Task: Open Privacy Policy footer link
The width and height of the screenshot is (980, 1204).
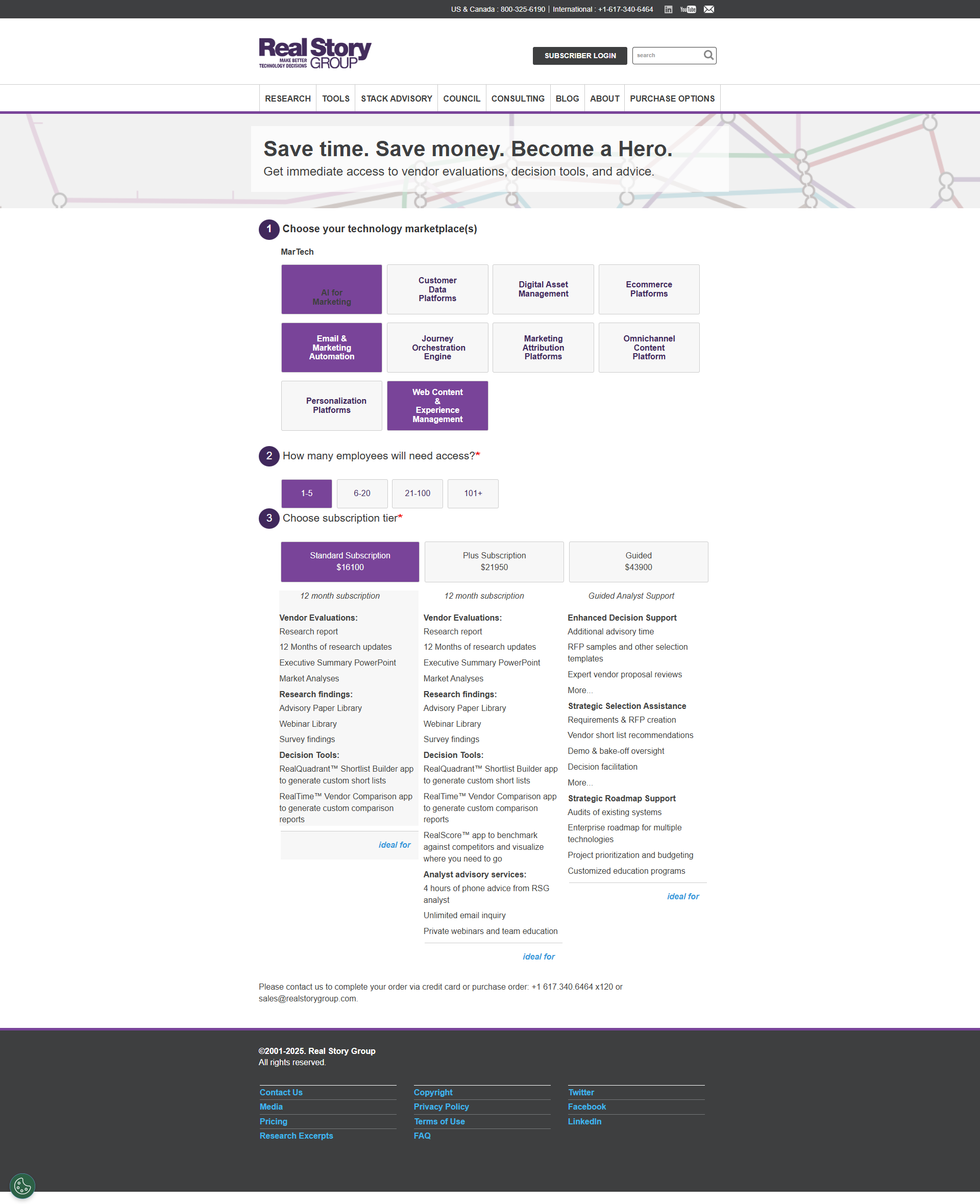Action: (x=441, y=1107)
